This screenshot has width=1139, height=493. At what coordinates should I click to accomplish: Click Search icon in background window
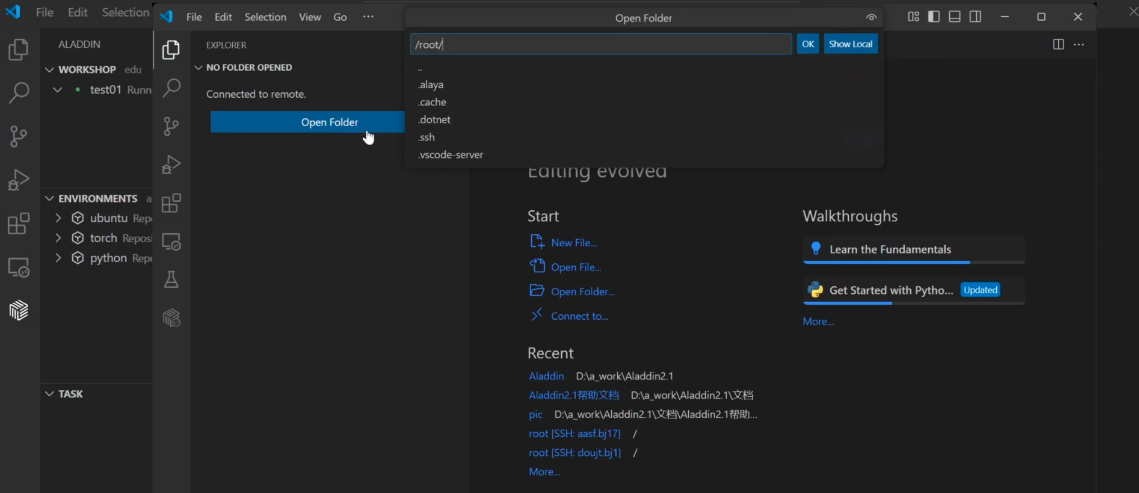click(x=18, y=92)
